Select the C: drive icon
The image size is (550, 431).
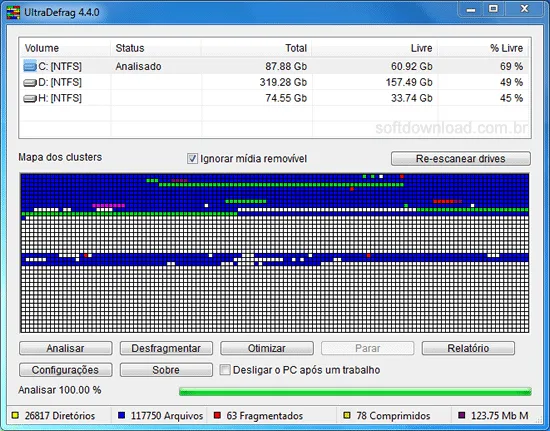[30, 66]
